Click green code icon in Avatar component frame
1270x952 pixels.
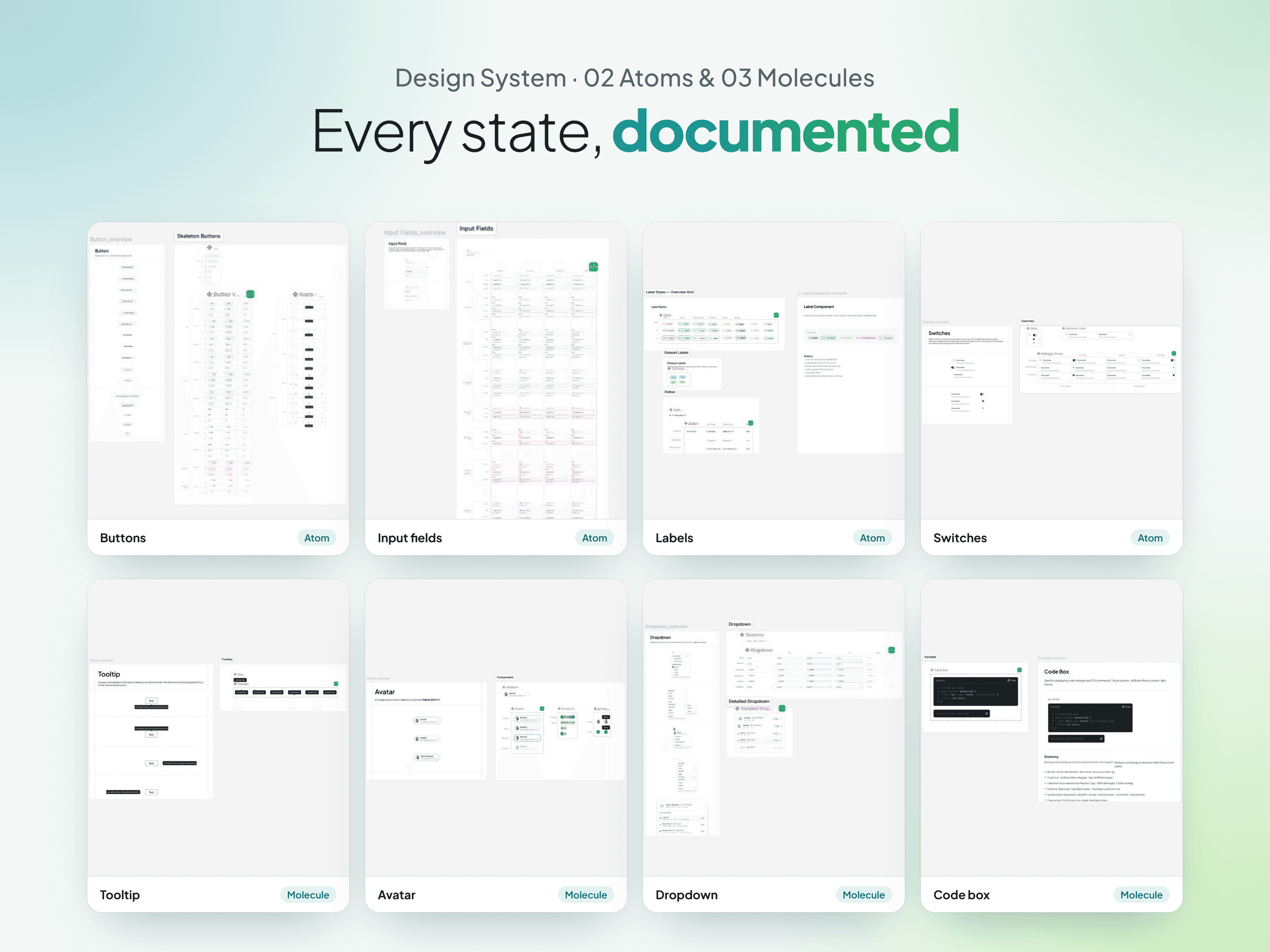[x=542, y=709]
